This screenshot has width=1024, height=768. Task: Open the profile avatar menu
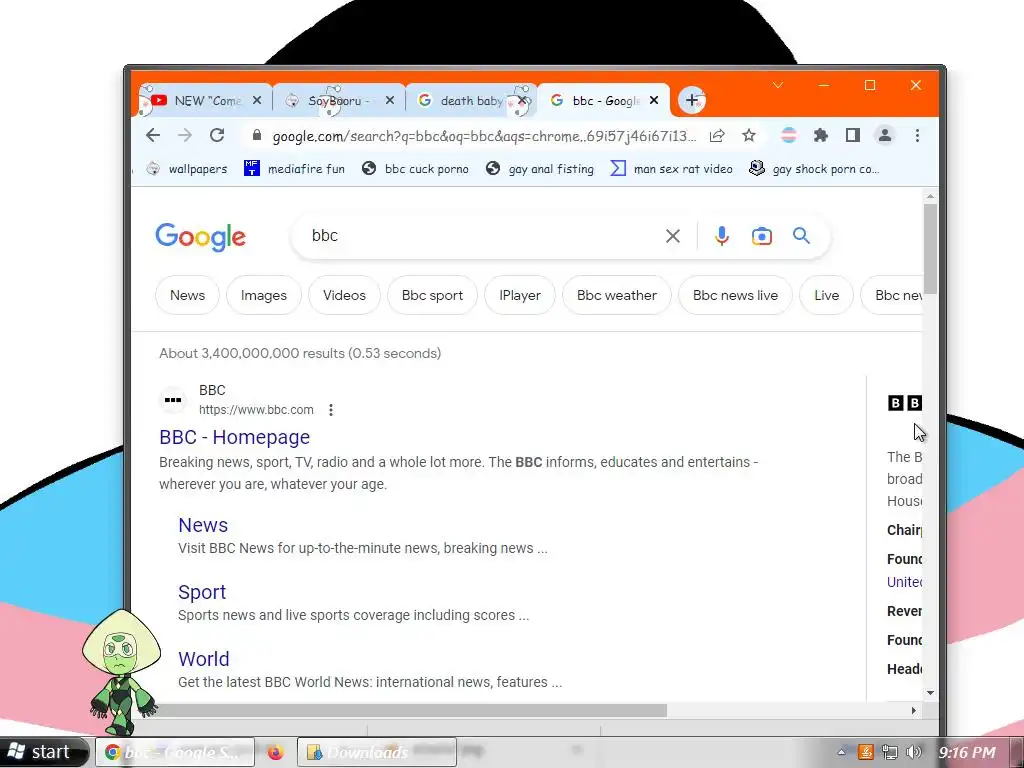tap(885, 135)
